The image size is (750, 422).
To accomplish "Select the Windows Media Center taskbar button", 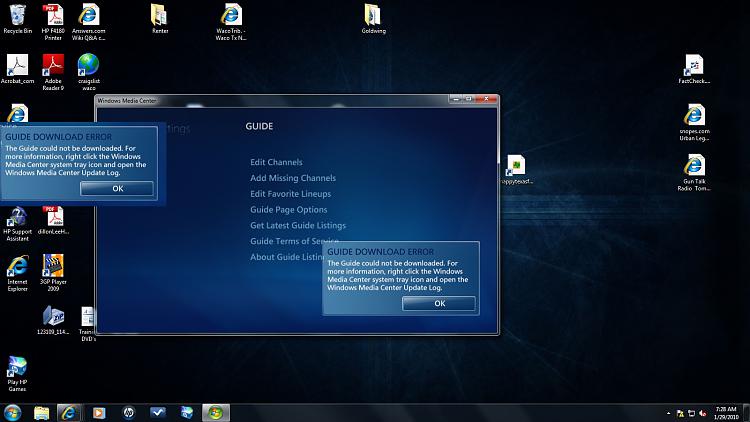I will 216,412.
